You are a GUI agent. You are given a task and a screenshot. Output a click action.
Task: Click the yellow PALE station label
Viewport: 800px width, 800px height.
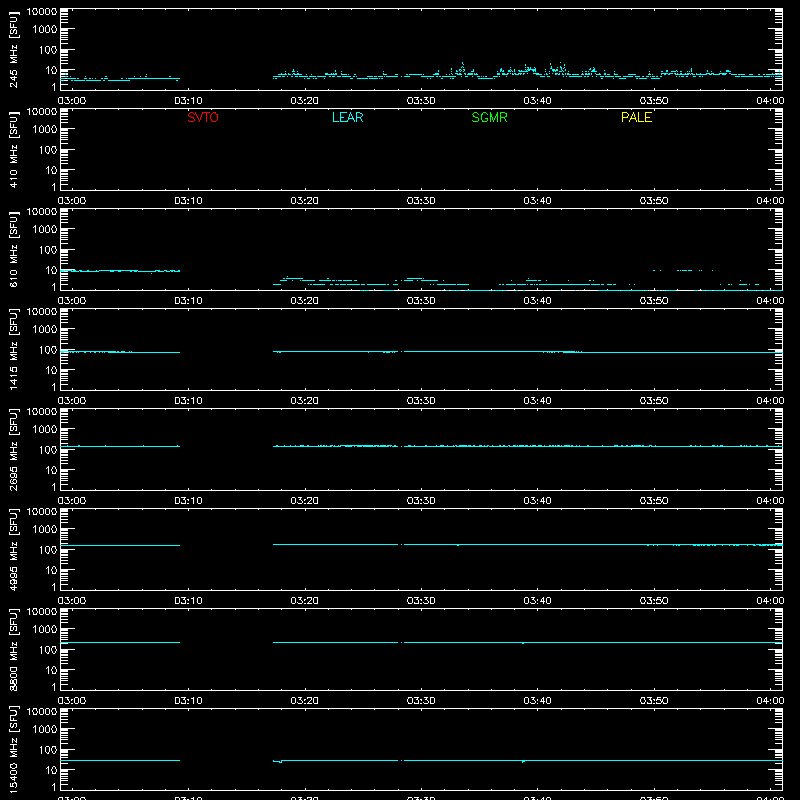pyautogui.click(x=636, y=117)
